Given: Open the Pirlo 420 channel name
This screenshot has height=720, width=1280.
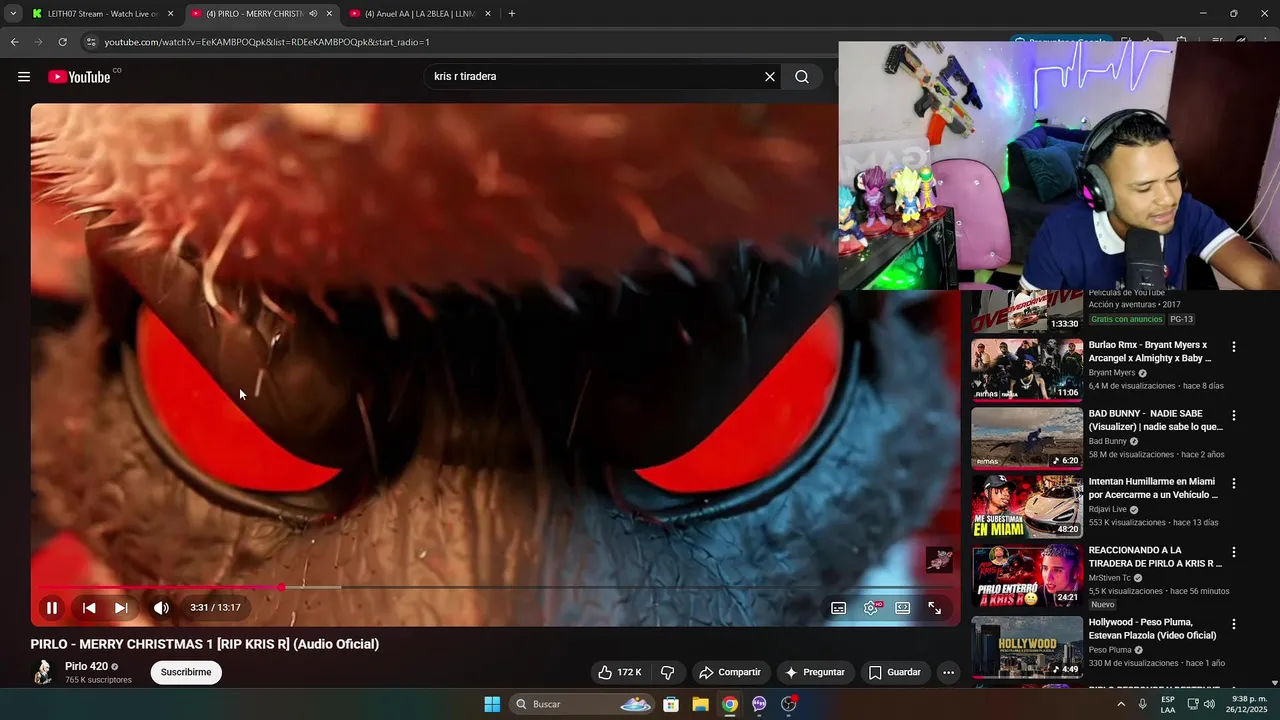Looking at the screenshot, I should (86, 666).
